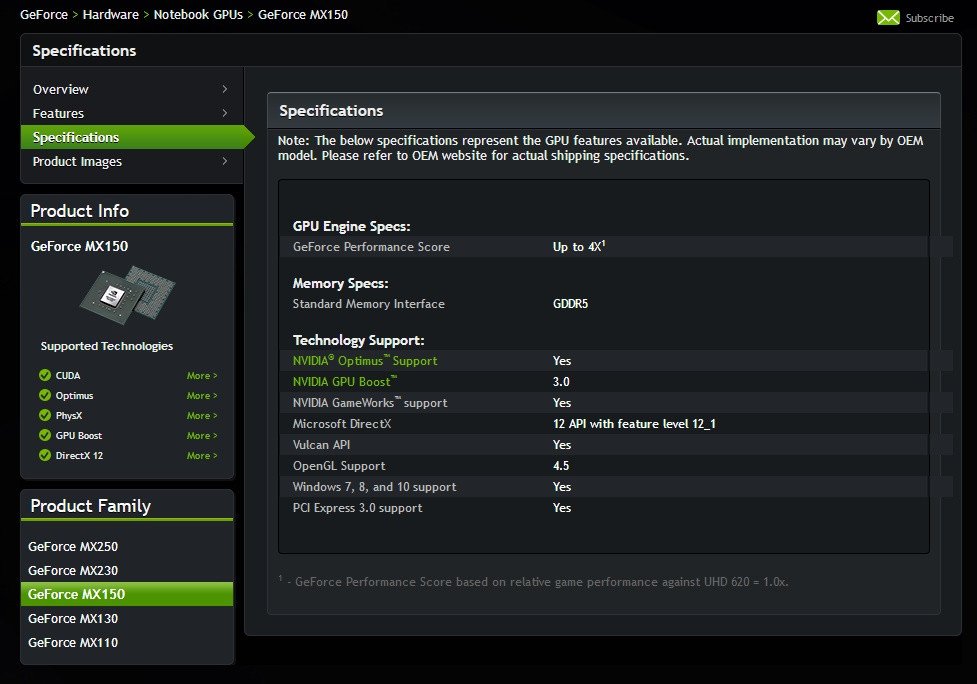Open the NVIDIA Optimus Support link

(x=364, y=361)
